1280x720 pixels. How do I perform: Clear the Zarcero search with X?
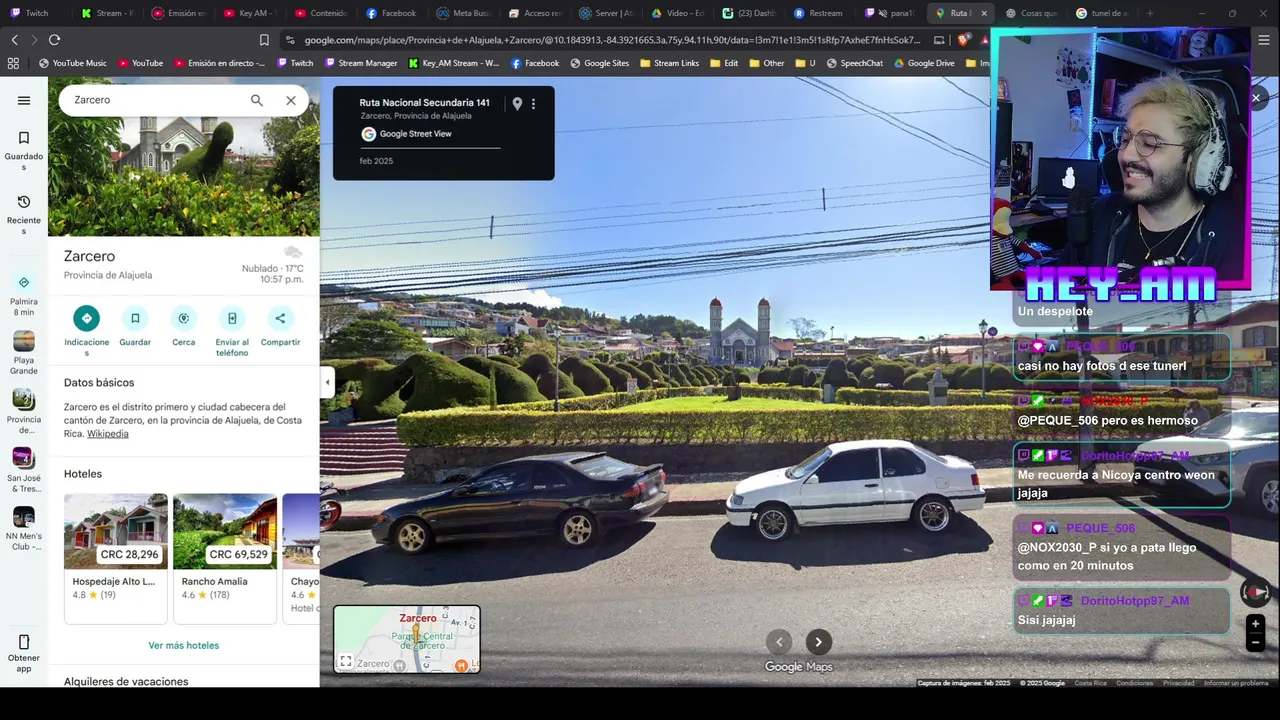coord(291,100)
